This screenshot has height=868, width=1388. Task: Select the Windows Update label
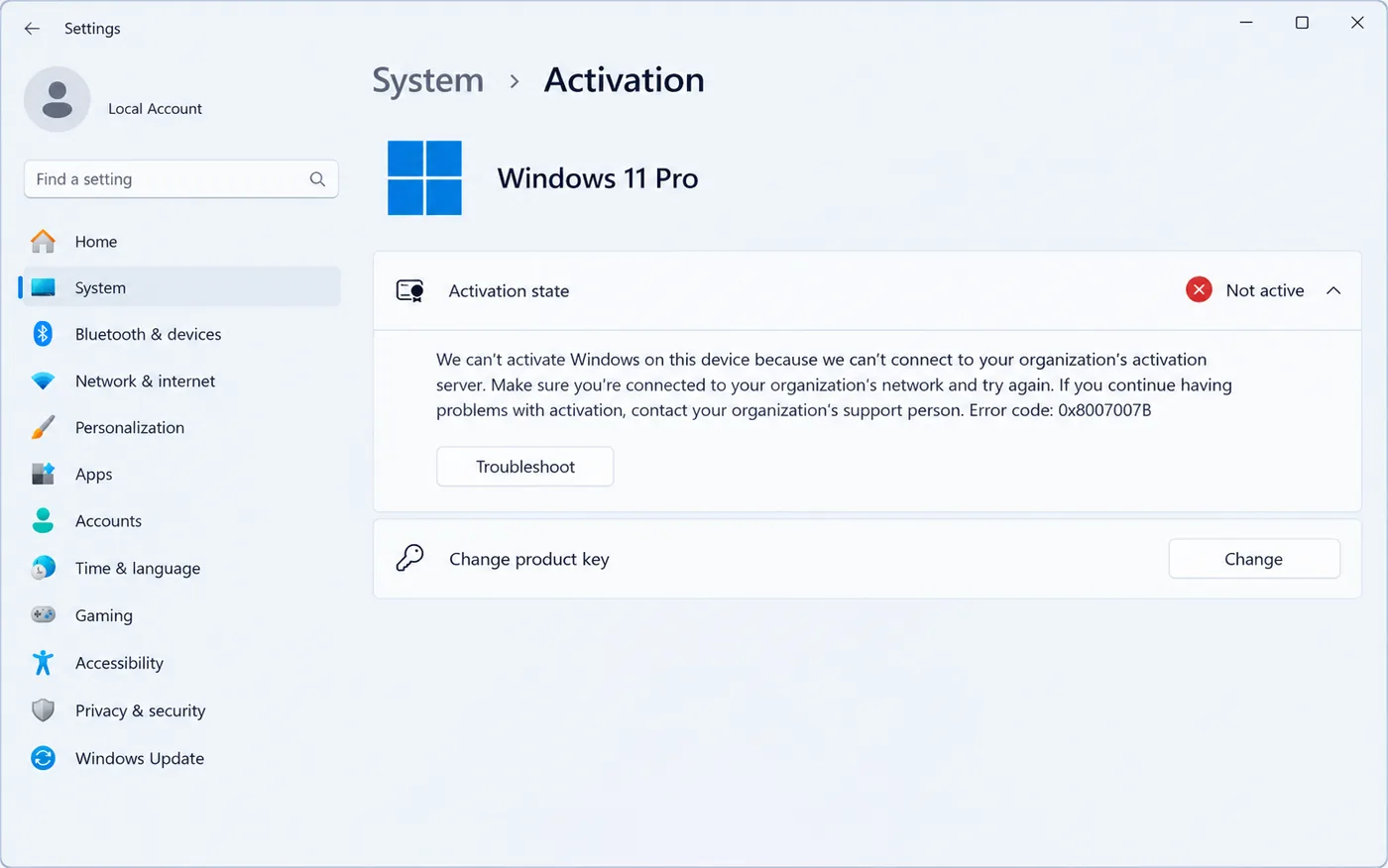(140, 758)
